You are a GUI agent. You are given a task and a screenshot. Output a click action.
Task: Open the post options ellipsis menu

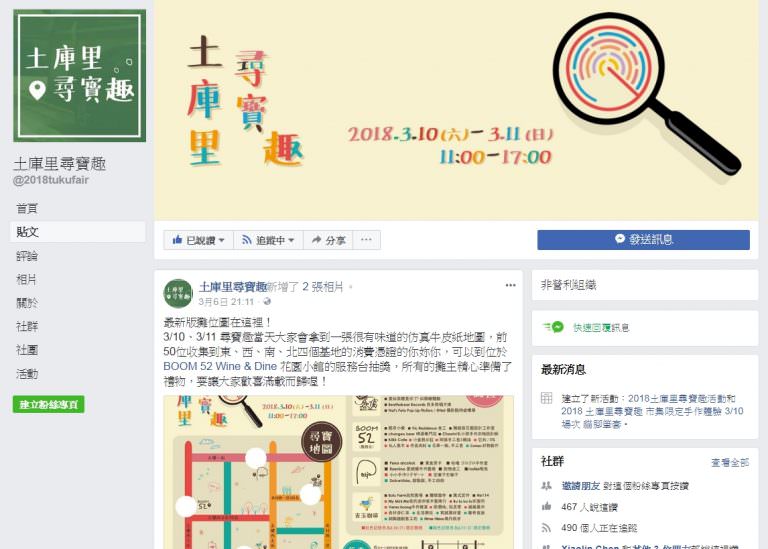[510, 285]
